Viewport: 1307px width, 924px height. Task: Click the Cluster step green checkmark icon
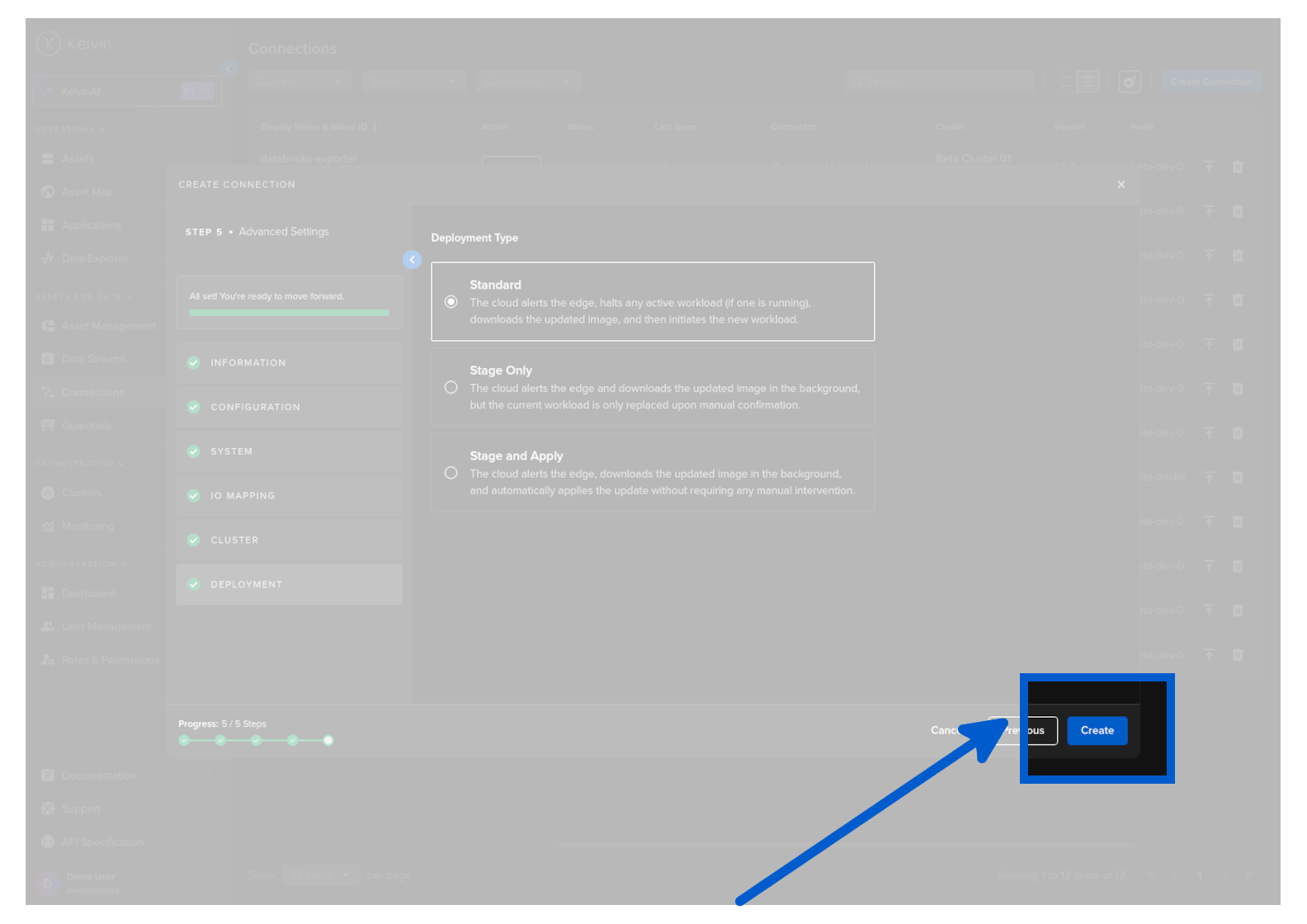coord(194,540)
